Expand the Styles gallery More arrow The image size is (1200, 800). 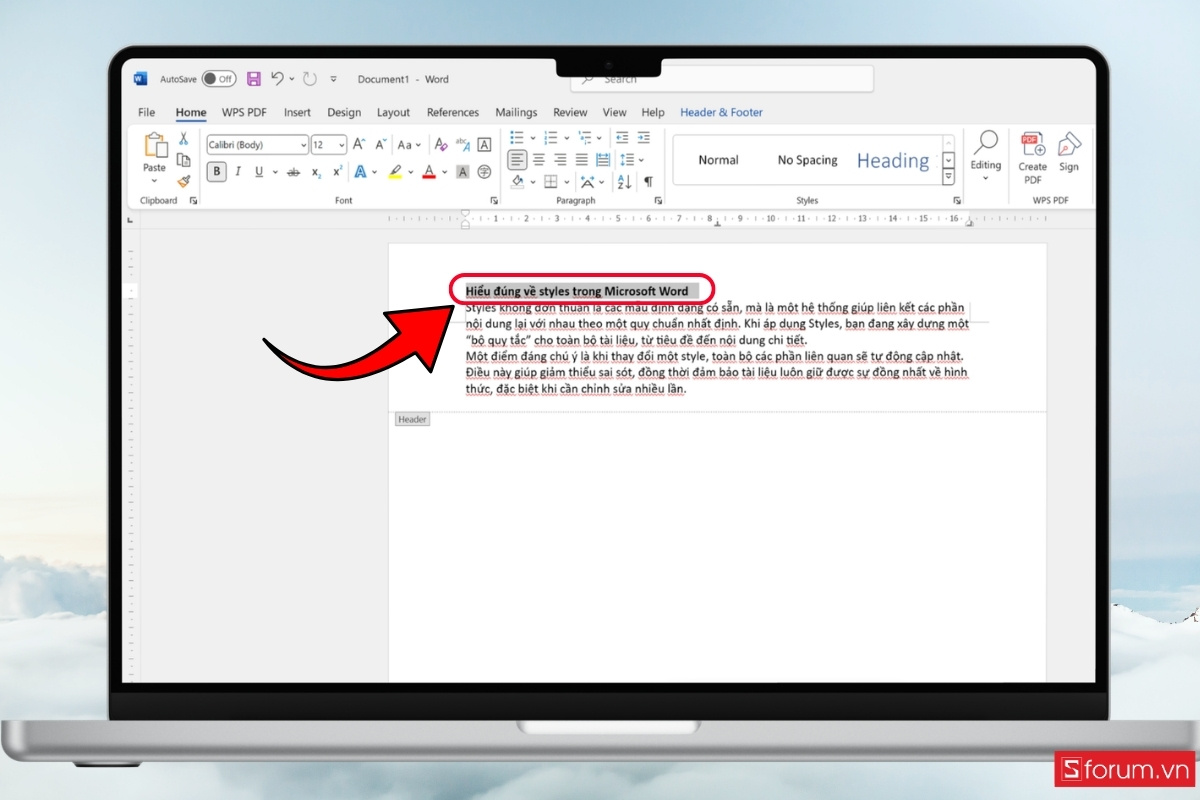pos(949,177)
